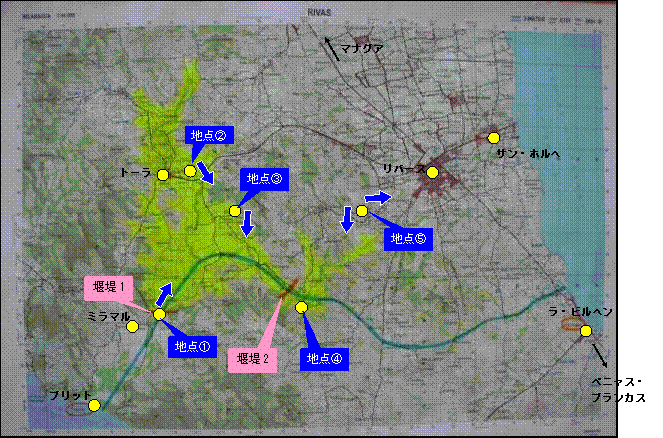Select the yellow marker above 地点④ label
Viewport: 663px width, 438px height.
[x=301, y=307]
